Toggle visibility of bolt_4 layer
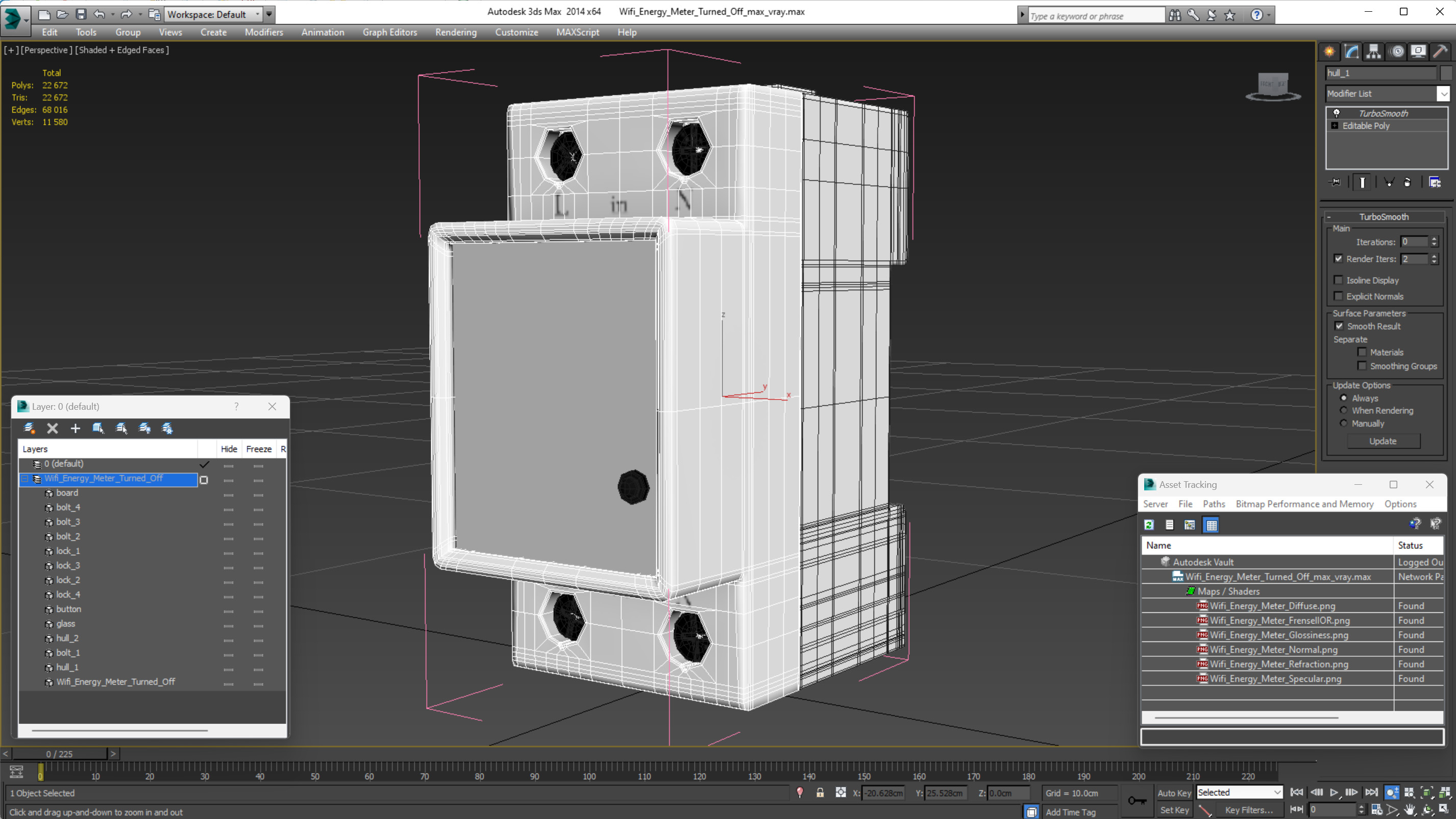The image size is (1456, 819). pos(228,507)
